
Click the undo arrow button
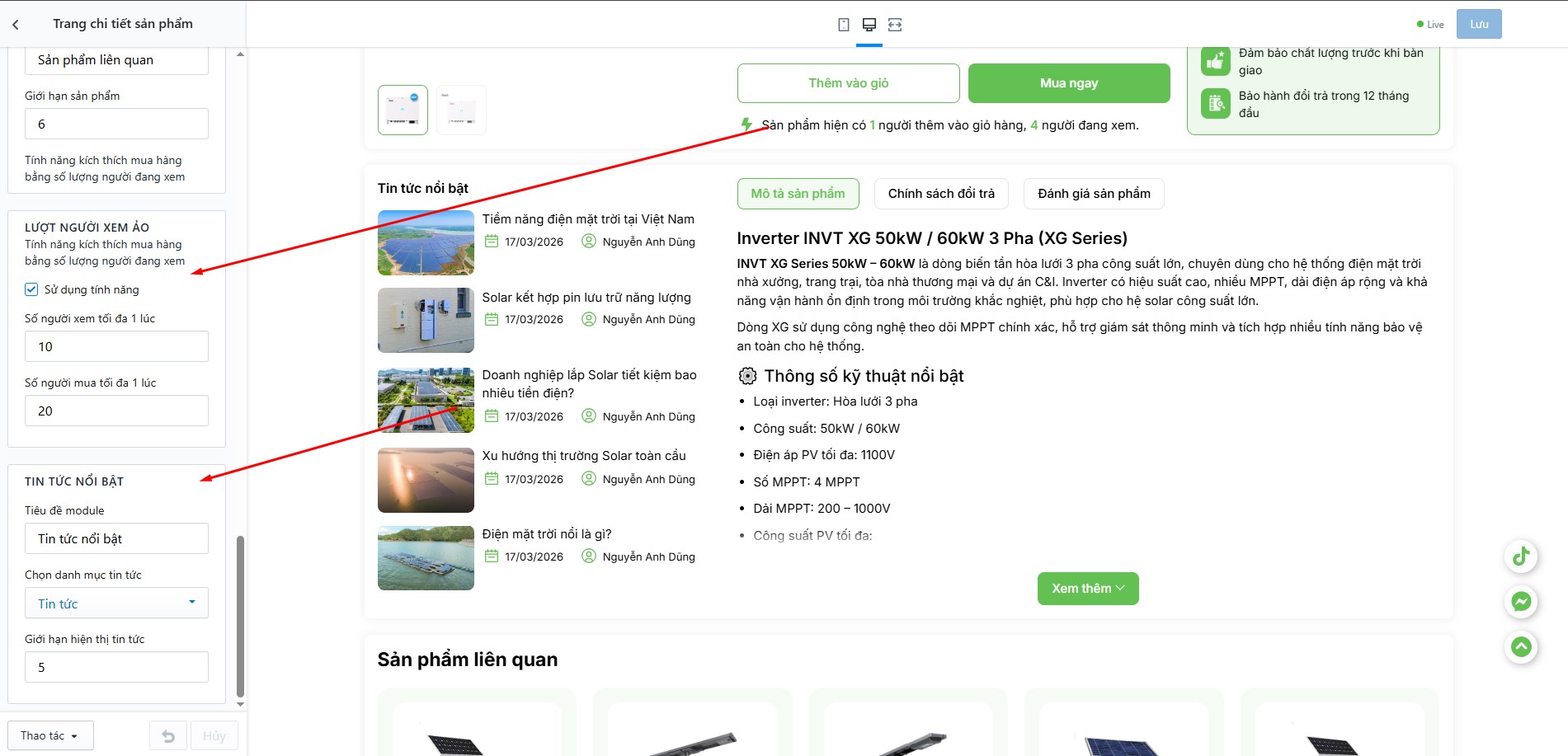tap(168, 735)
